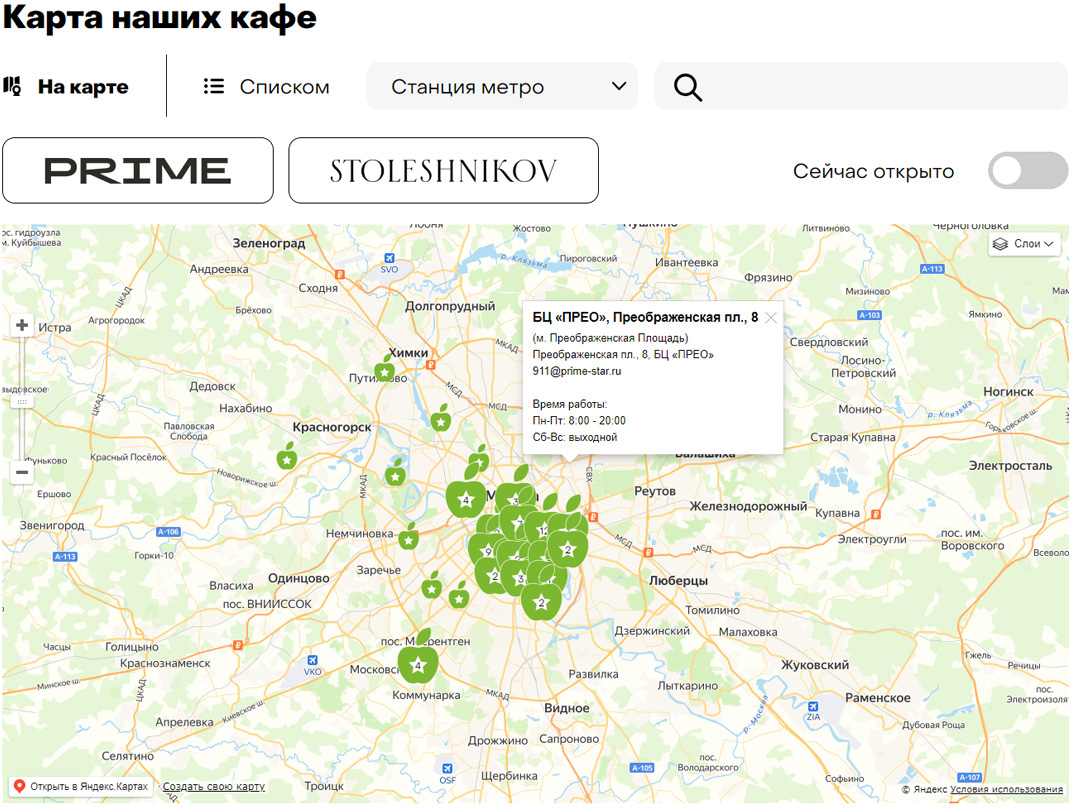Expand the Станция метро dropdown
This screenshot has height=808, width=1072.
point(502,87)
